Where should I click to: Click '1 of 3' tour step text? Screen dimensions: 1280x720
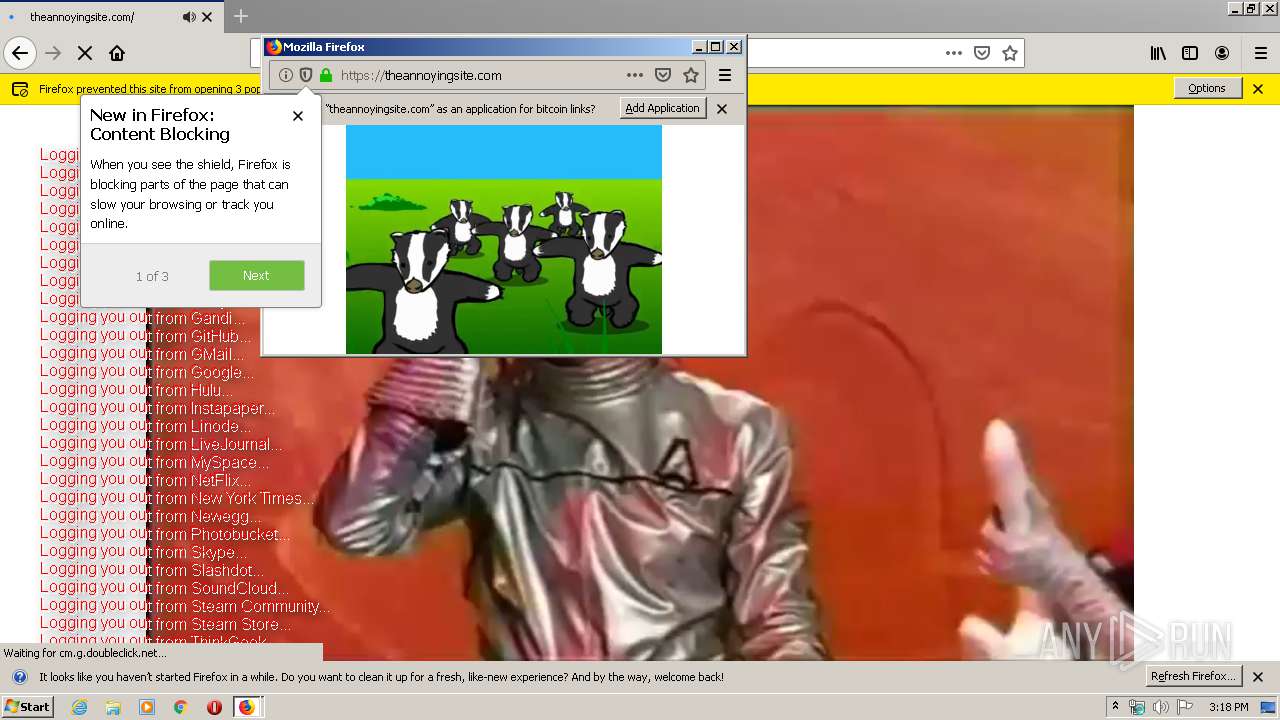coord(152,276)
